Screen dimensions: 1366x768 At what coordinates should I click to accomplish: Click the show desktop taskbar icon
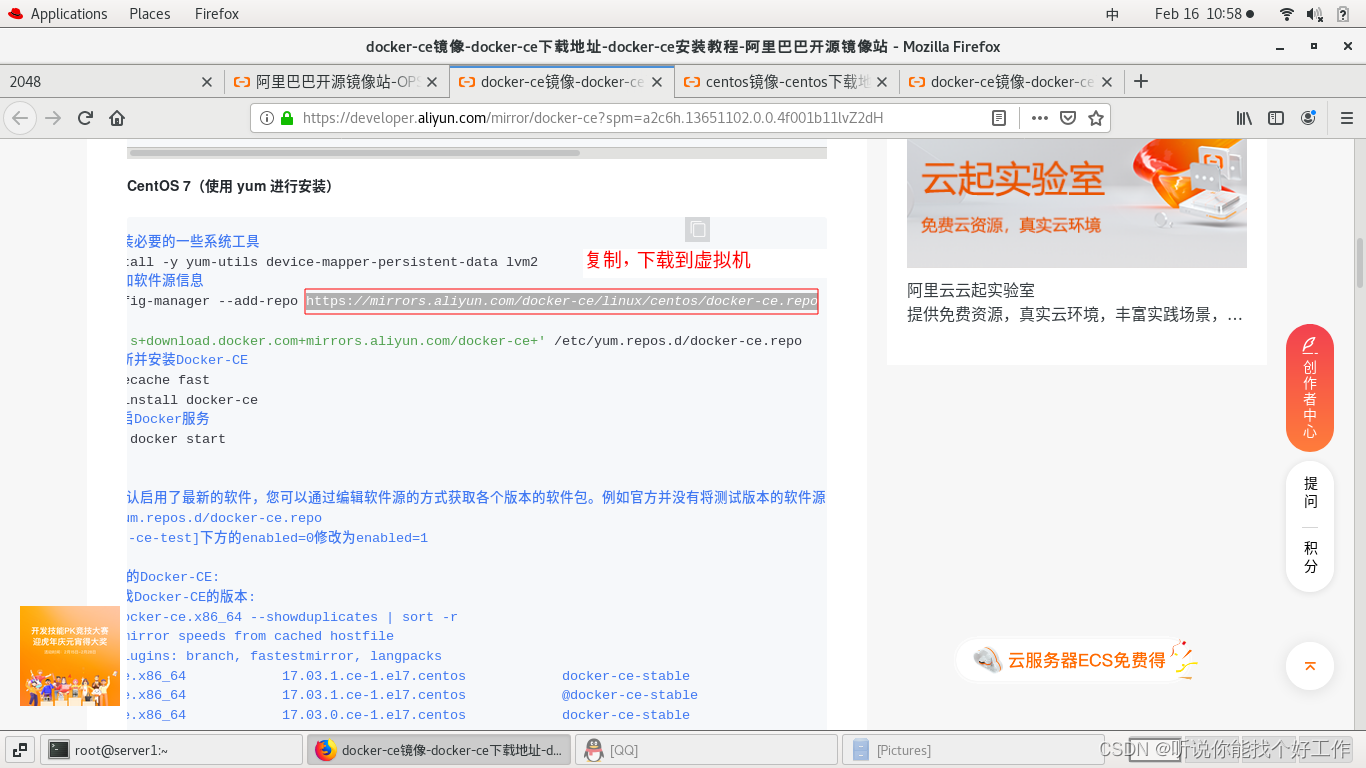click(x=20, y=750)
